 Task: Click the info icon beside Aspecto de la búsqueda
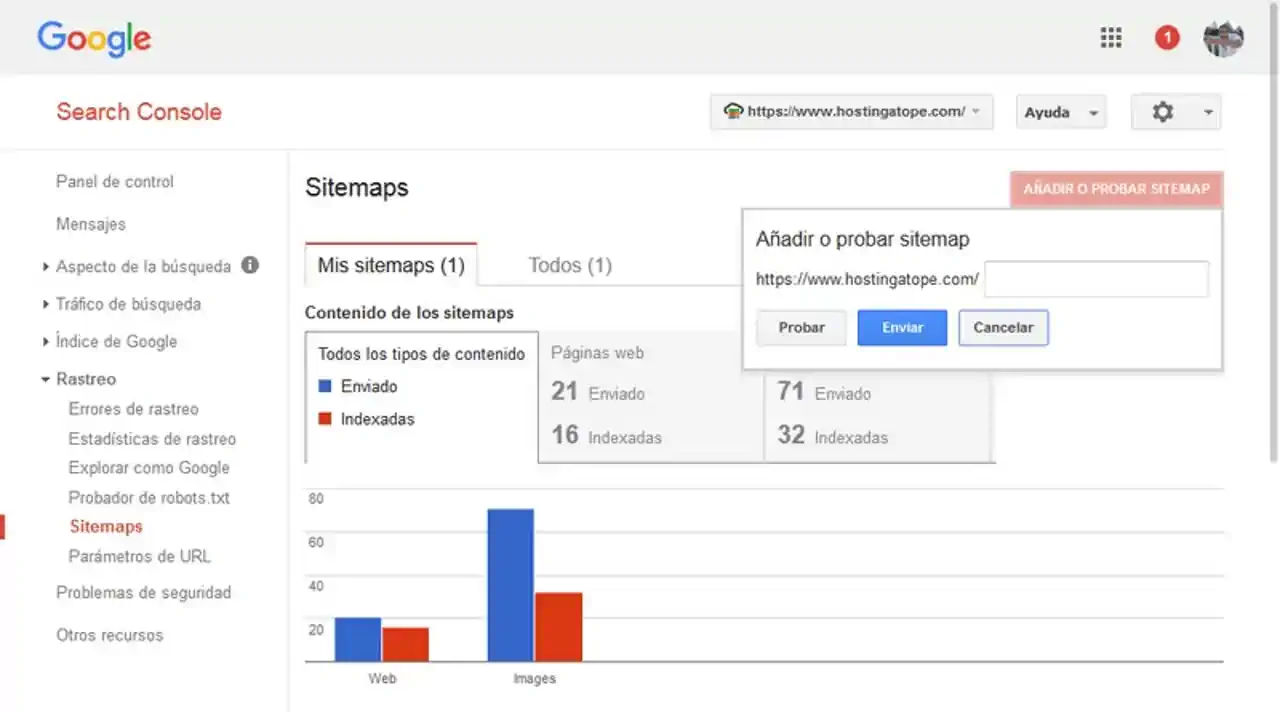250,265
